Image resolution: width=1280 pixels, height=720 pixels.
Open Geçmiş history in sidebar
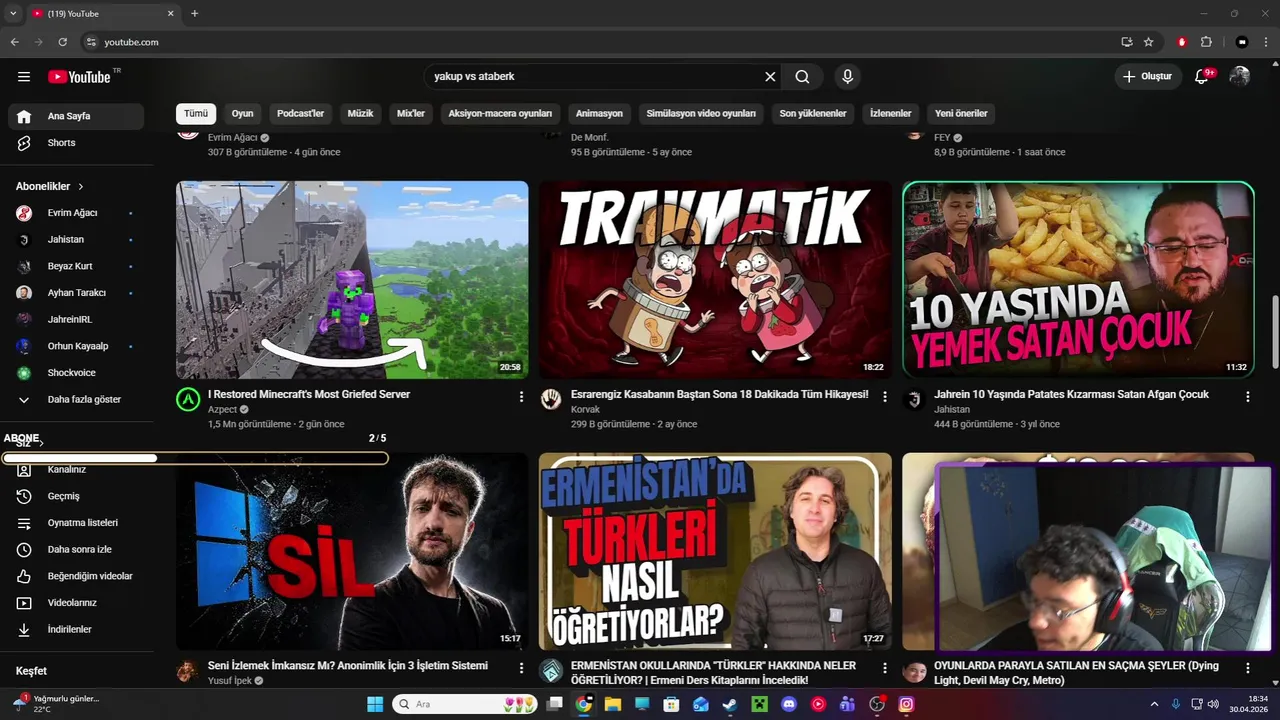(x=76, y=496)
